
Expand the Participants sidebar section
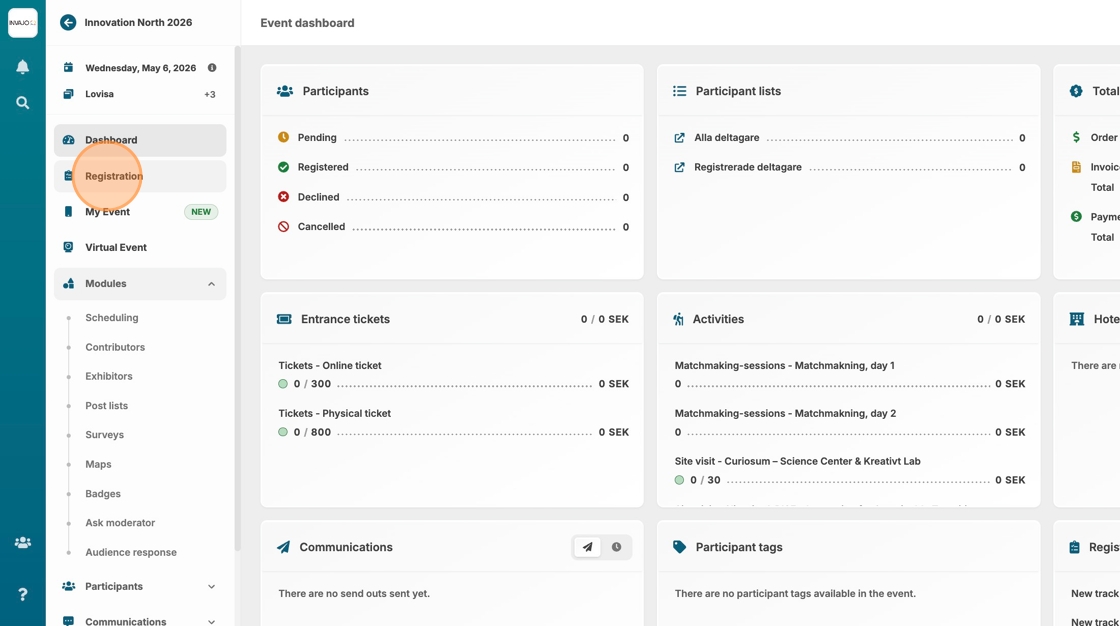coord(211,587)
